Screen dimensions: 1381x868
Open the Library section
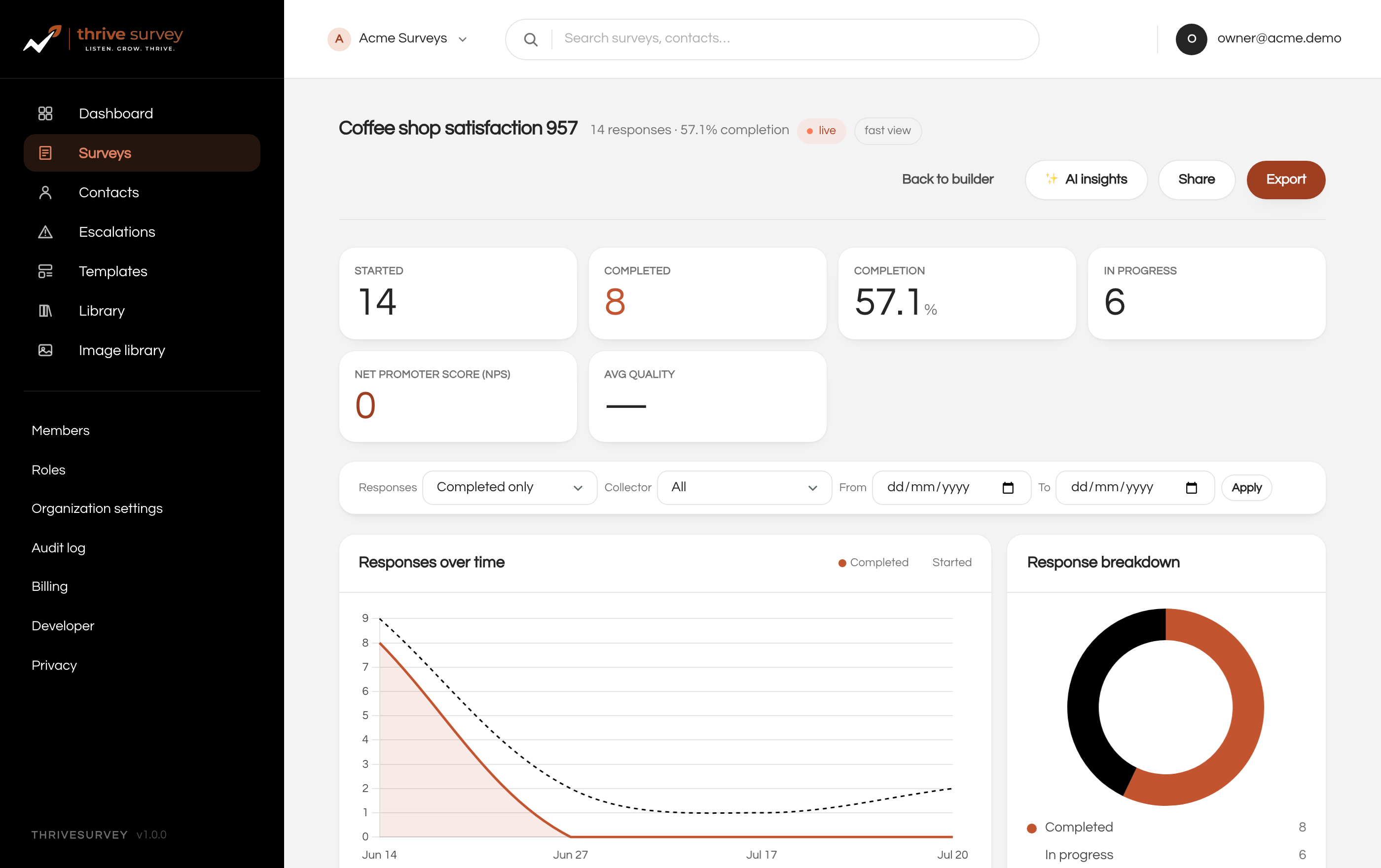click(x=142, y=311)
